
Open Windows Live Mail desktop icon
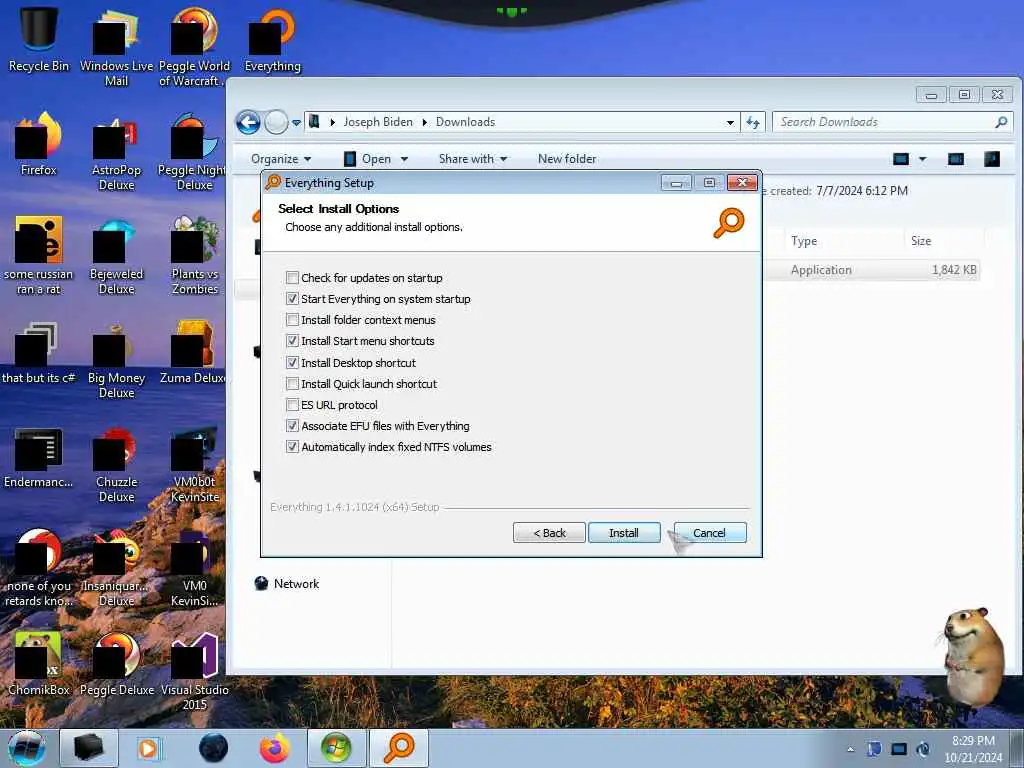(x=116, y=47)
